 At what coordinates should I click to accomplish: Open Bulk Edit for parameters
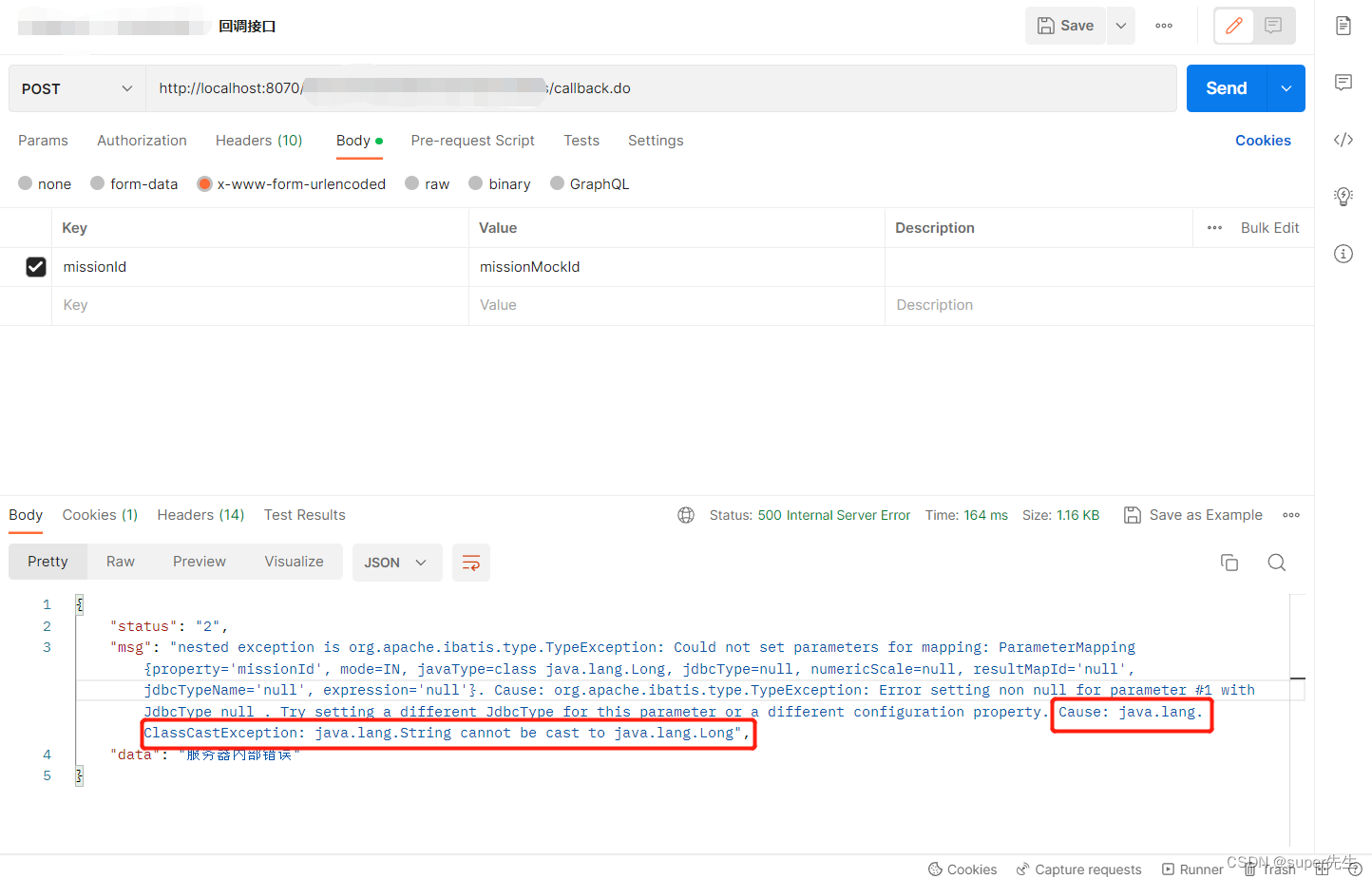pos(1270,228)
